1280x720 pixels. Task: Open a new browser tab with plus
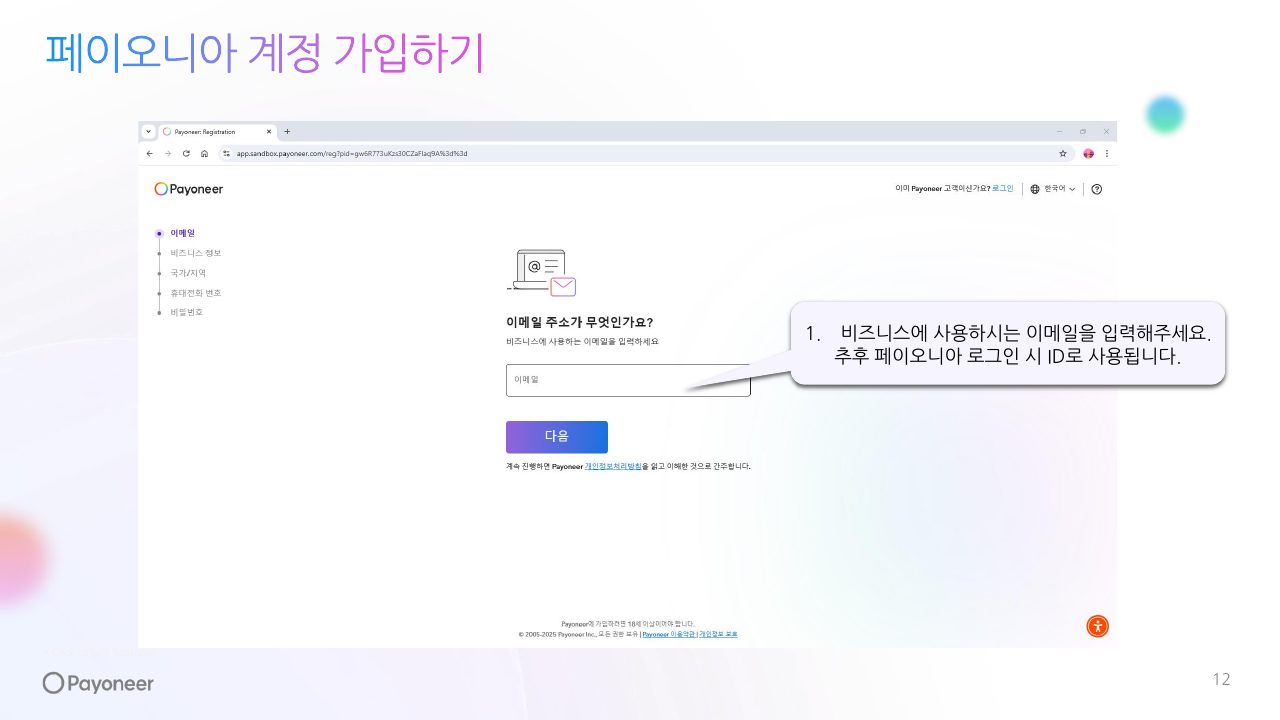pyautogui.click(x=287, y=131)
